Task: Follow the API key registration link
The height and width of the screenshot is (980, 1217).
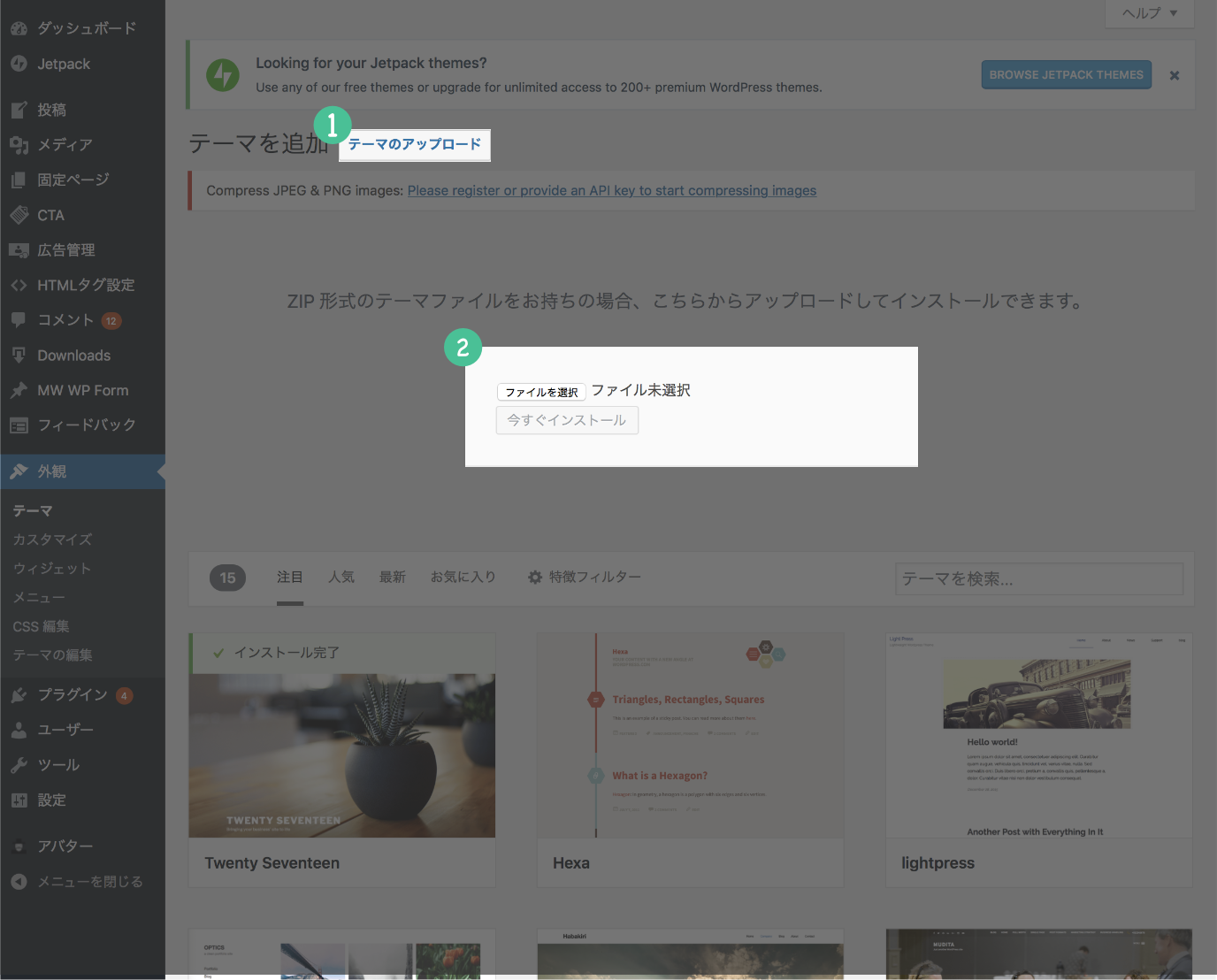Action: coord(612,190)
